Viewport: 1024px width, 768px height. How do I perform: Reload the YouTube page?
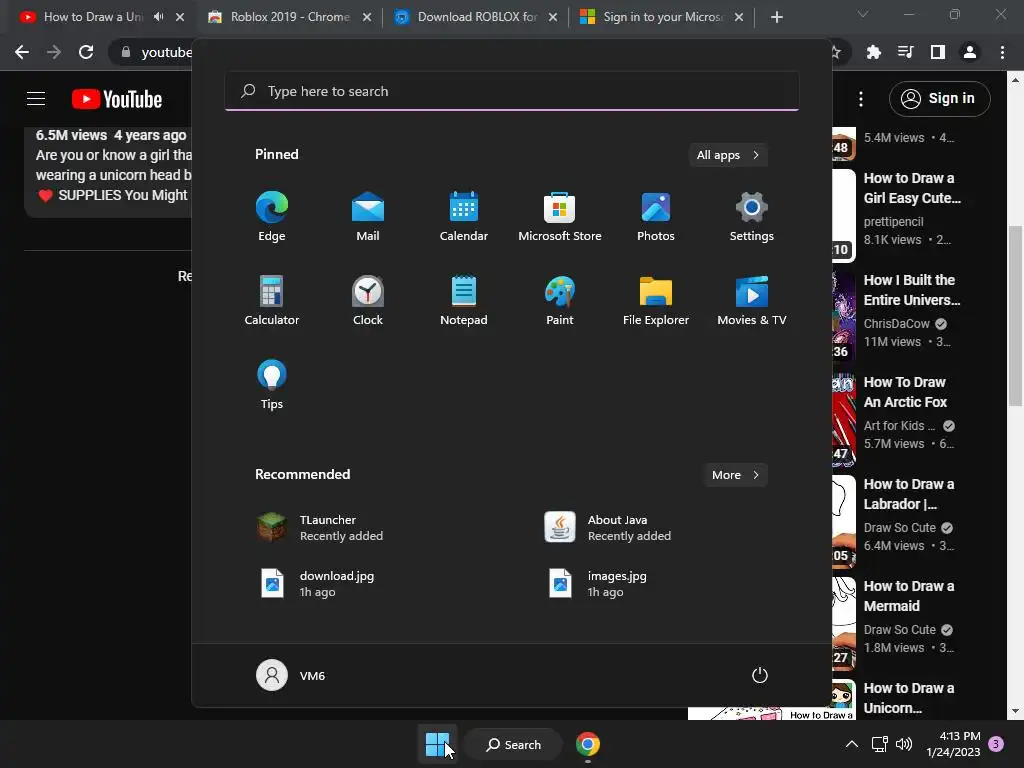click(x=86, y=52)
